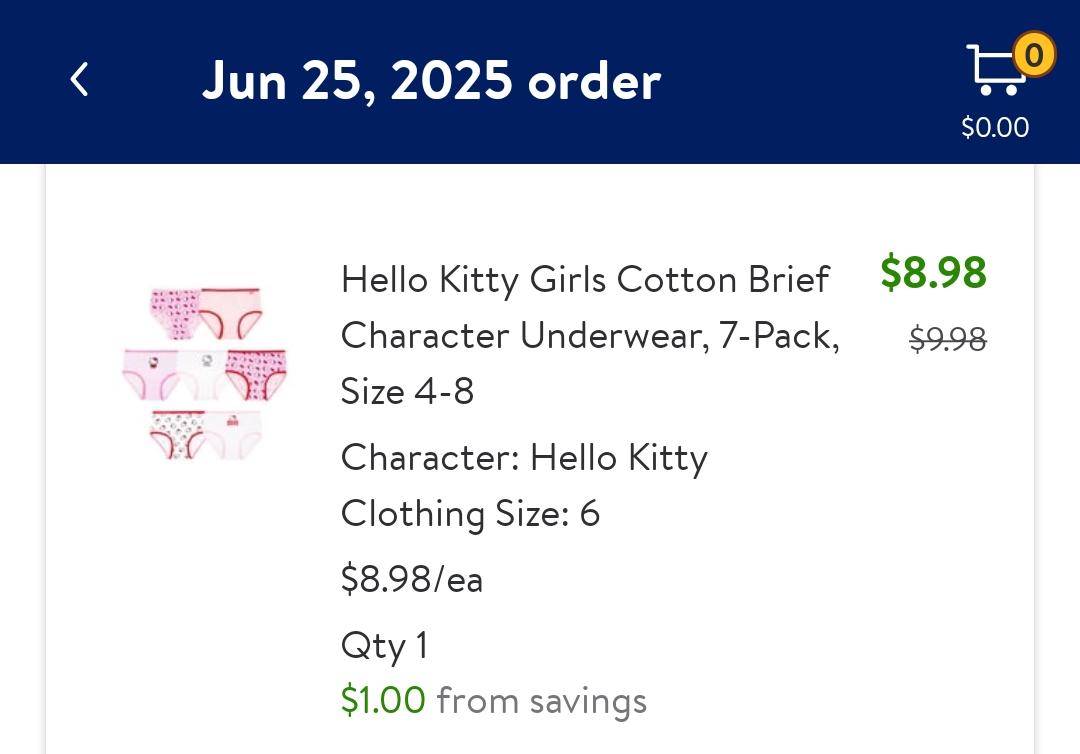1080x754 pixels.
Task: Click 'Size 4-8' in the product title
Action: coord(407,391)
